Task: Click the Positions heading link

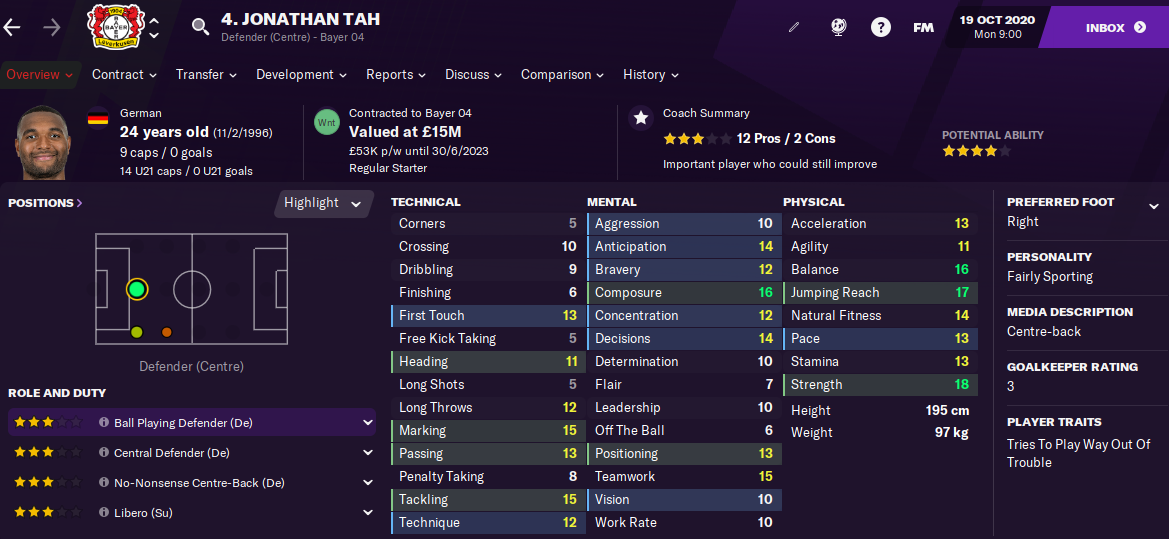Action: point(45,203)
